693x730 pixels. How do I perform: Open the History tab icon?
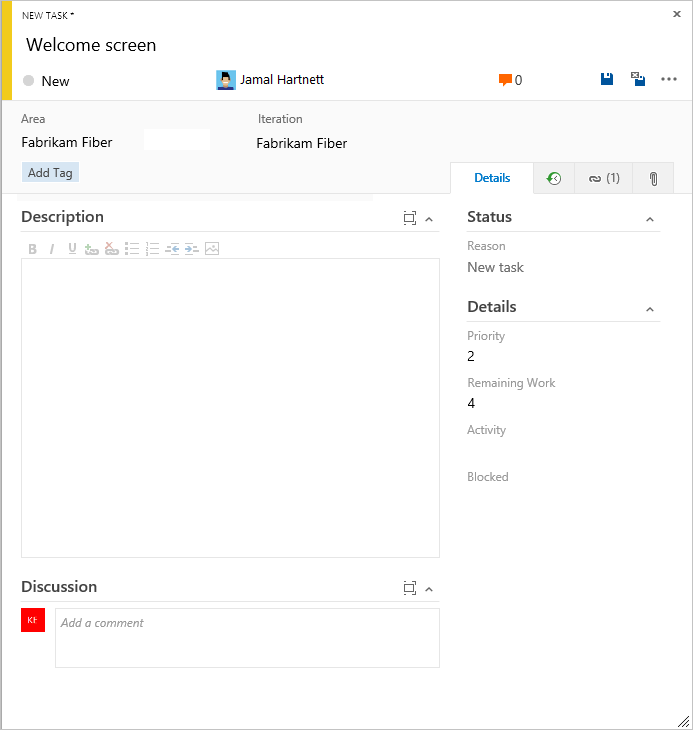point(554,178)
